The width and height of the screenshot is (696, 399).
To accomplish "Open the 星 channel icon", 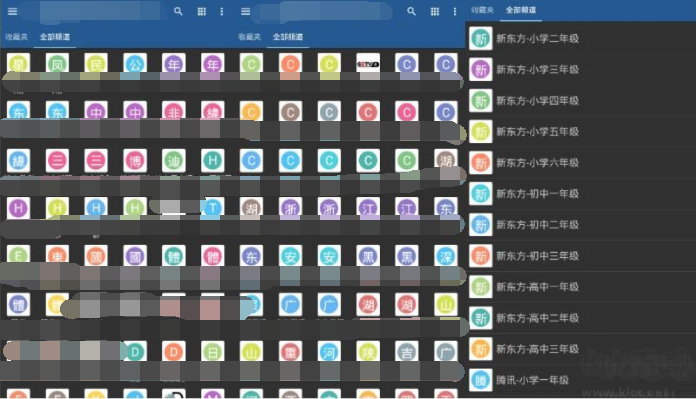I will click(x=19, y=64).
